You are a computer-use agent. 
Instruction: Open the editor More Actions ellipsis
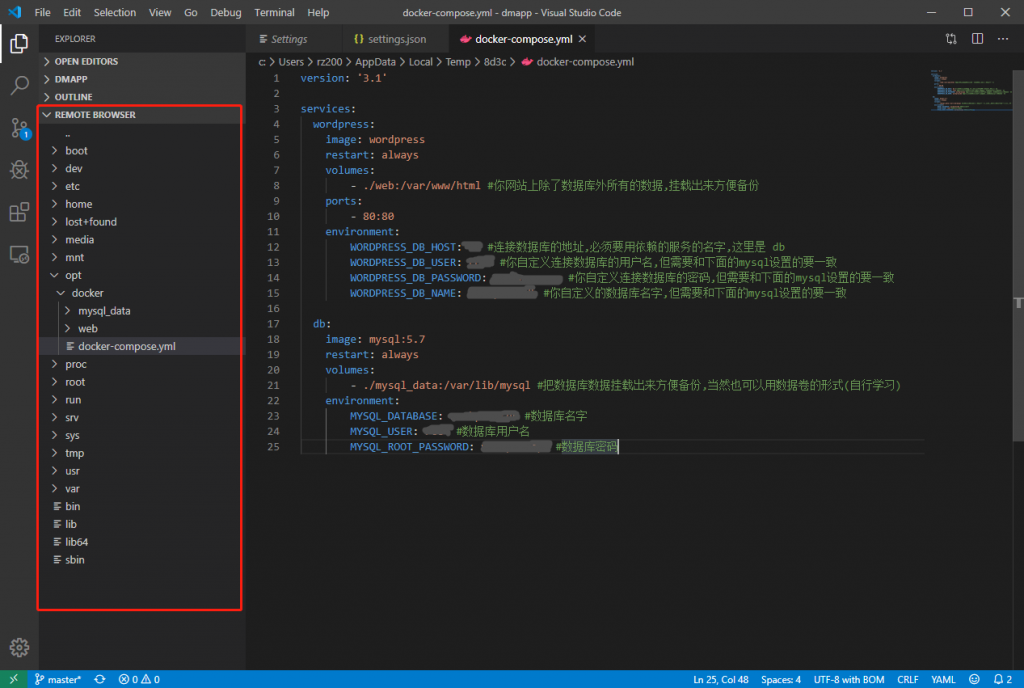click(1003, 39)
